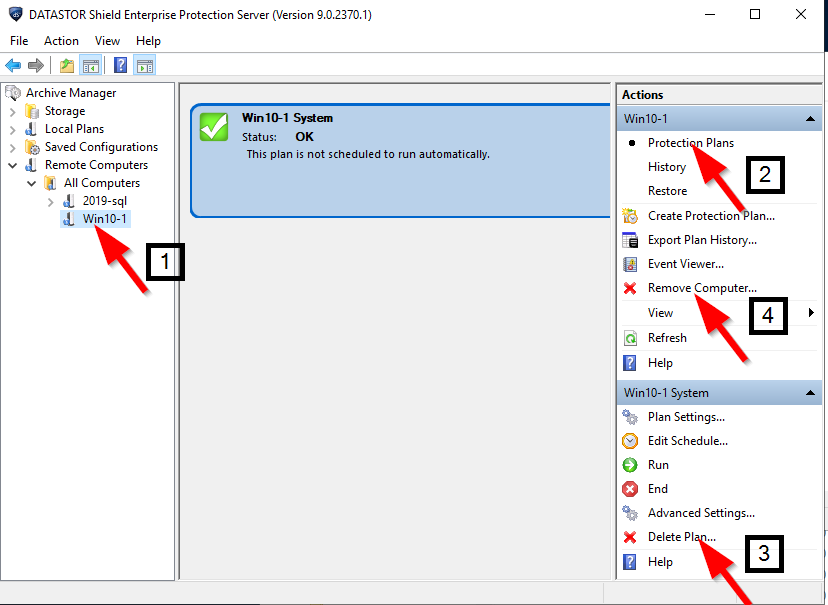Viewport: 828px width, 605px height.
Task: Click the Back arrow toolbar icon
Action: [13, 65]
